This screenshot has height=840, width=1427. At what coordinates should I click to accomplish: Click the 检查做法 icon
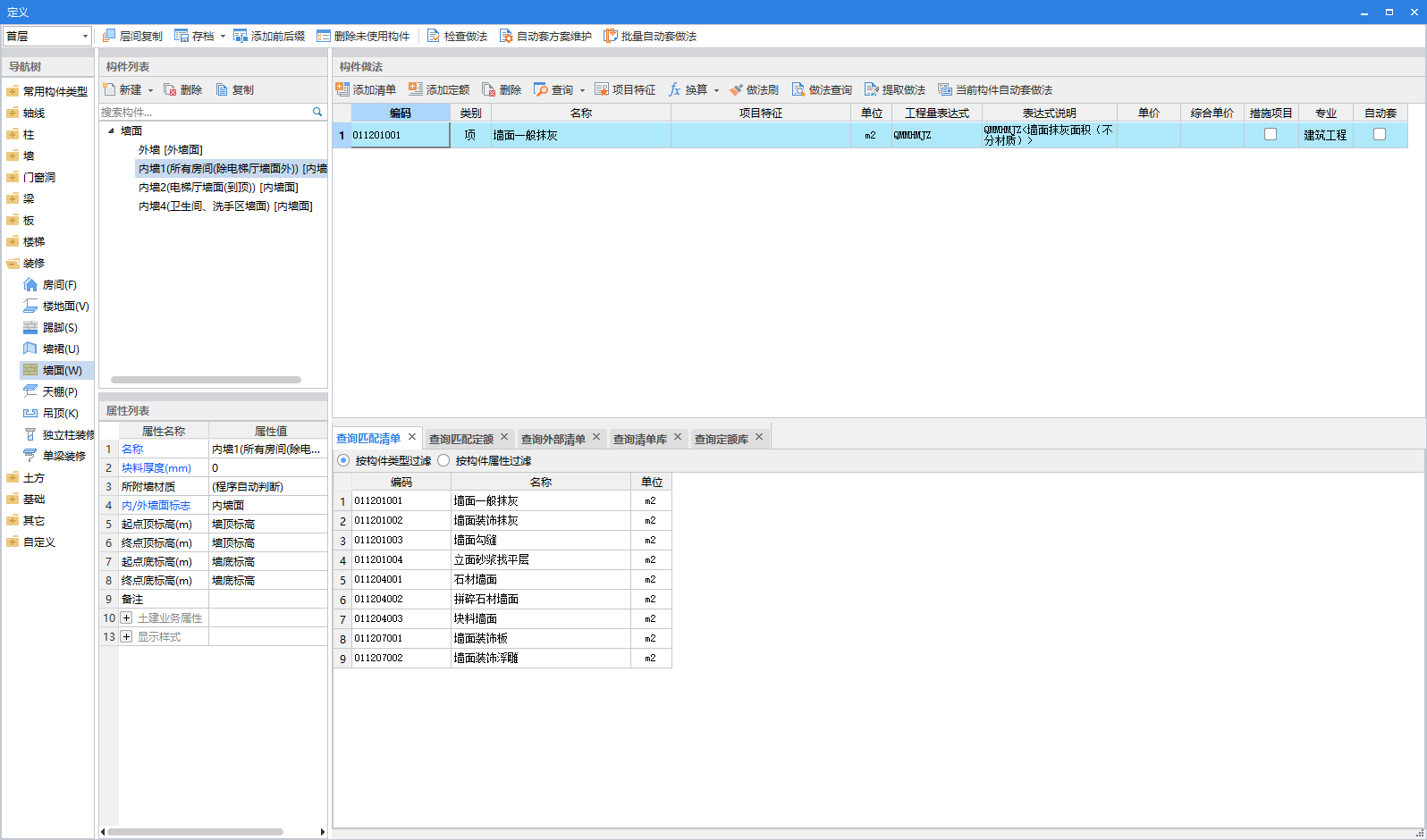[434, 36]
